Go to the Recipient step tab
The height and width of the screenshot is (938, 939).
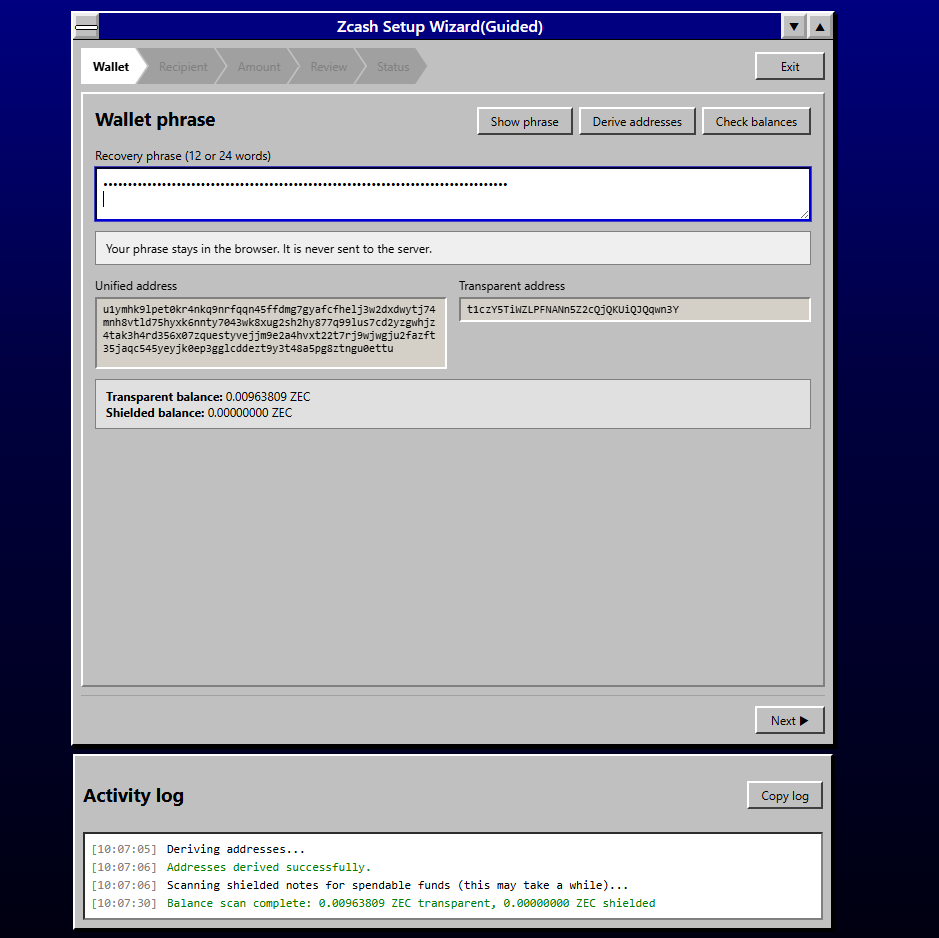click(x=183, y=66)
